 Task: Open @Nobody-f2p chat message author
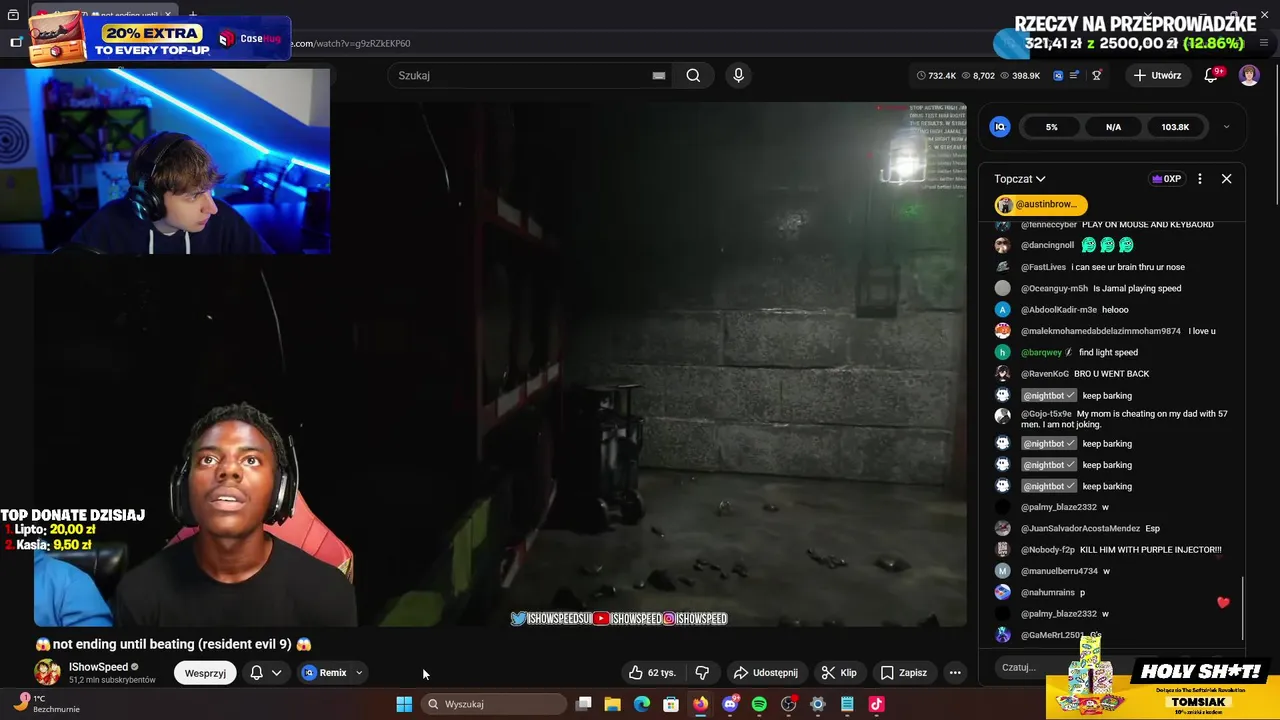pyautogui.click(x=1048, y=550)
